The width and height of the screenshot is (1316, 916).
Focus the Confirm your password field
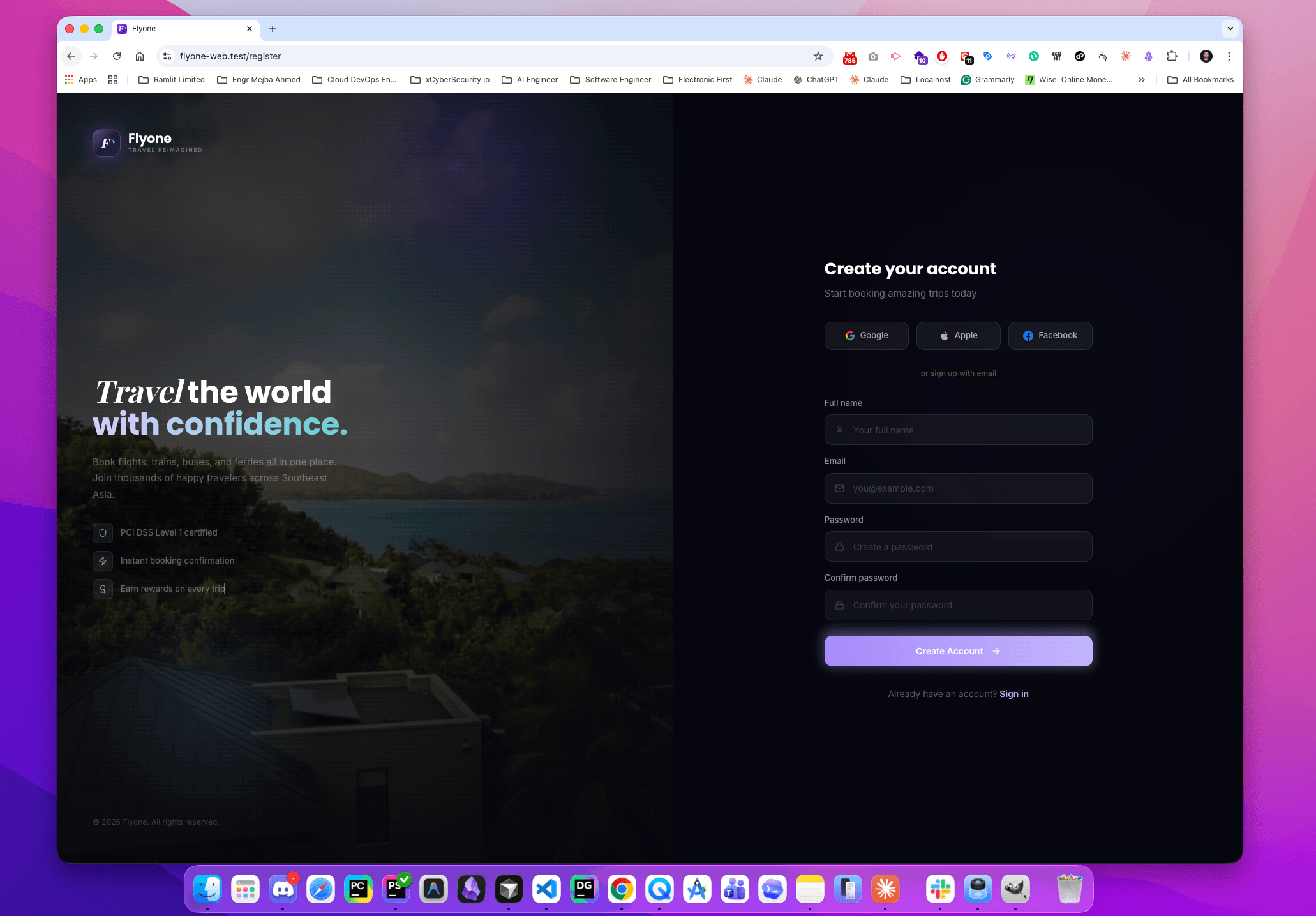tap(958, 605)
